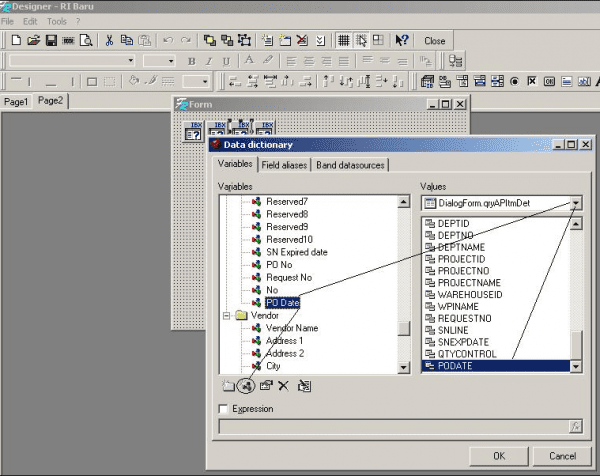This screenshot has width=600, height=476.
Task: Select PO No variable
Action: (x=279, y=265)
